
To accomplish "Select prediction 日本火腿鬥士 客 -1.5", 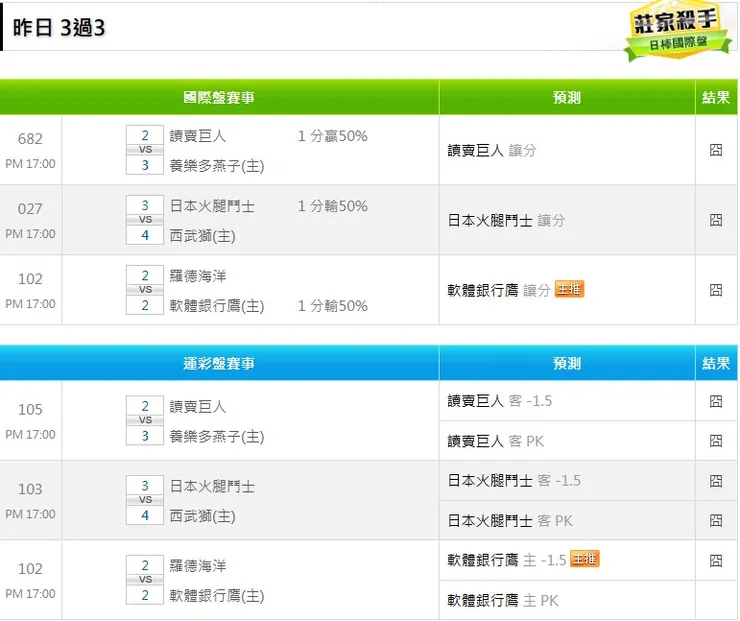I will [x=514, y=481].
